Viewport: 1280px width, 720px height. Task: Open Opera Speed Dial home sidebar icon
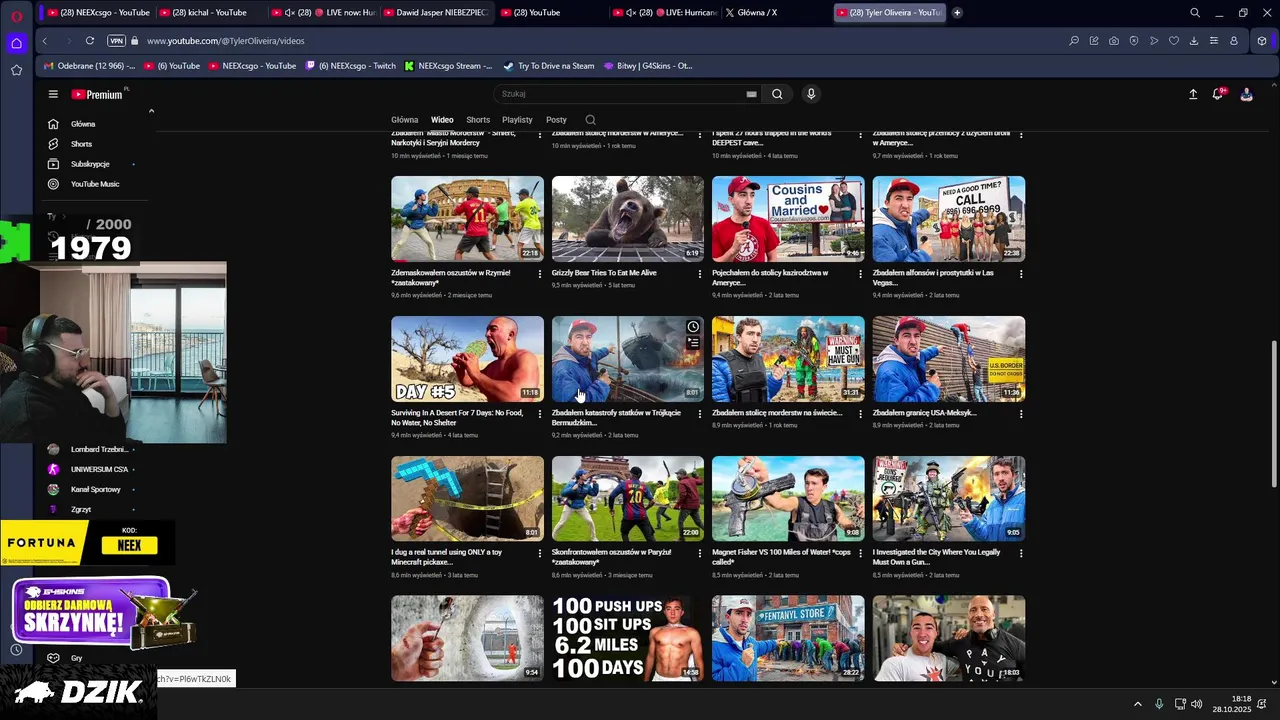coord(16,43)
